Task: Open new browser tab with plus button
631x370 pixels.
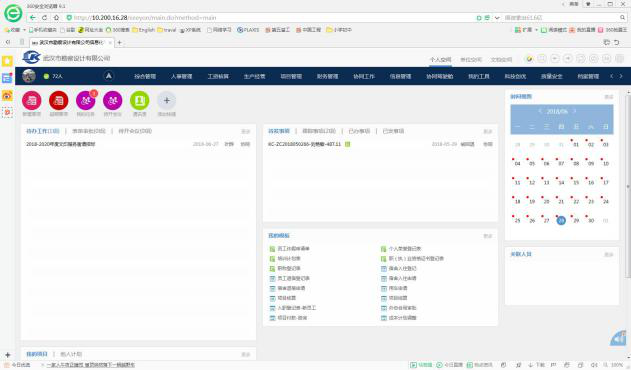Action: [119, 42]
